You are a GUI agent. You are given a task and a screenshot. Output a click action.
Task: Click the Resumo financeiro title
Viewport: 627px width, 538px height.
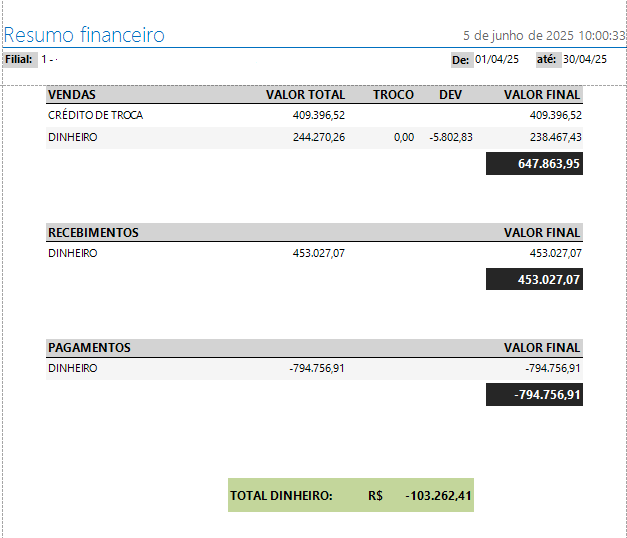tap(84, 35)
